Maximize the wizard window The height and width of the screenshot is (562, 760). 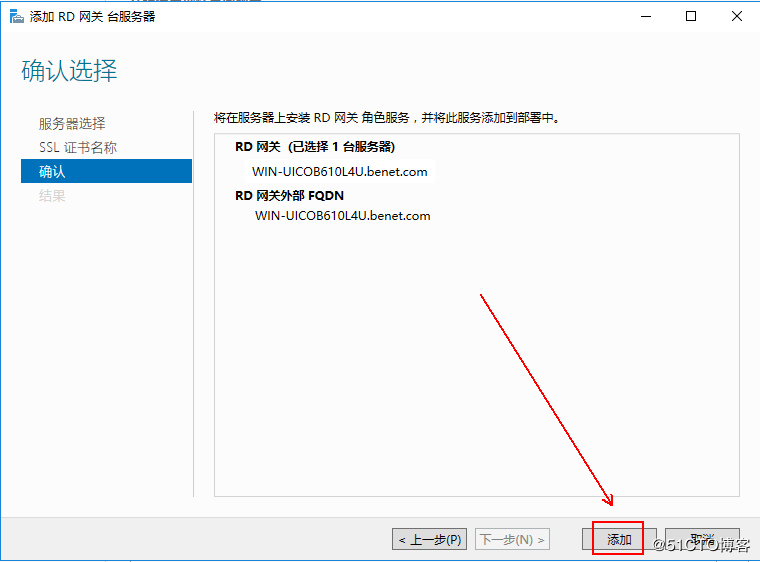click(691, 16)
